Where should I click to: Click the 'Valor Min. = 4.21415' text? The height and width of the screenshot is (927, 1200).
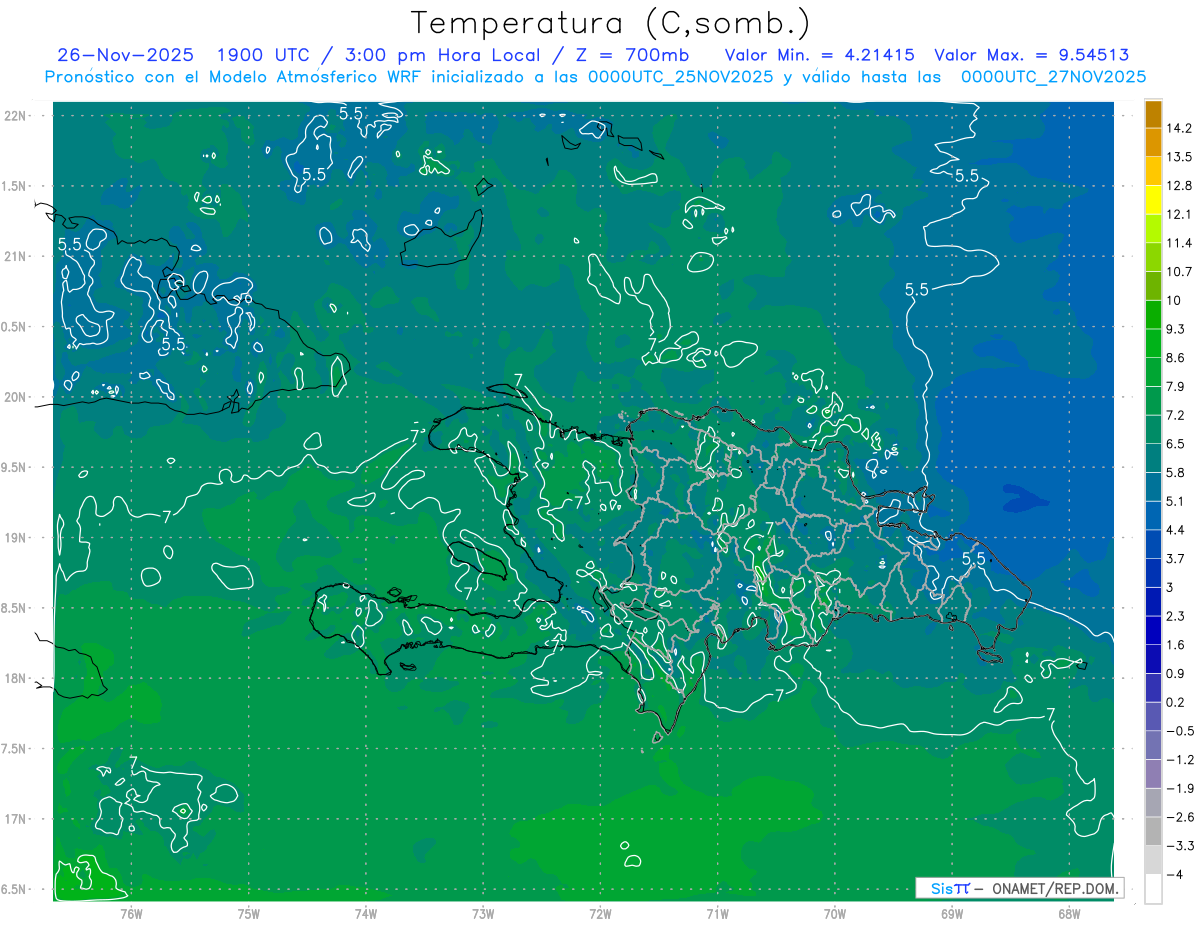820,55
